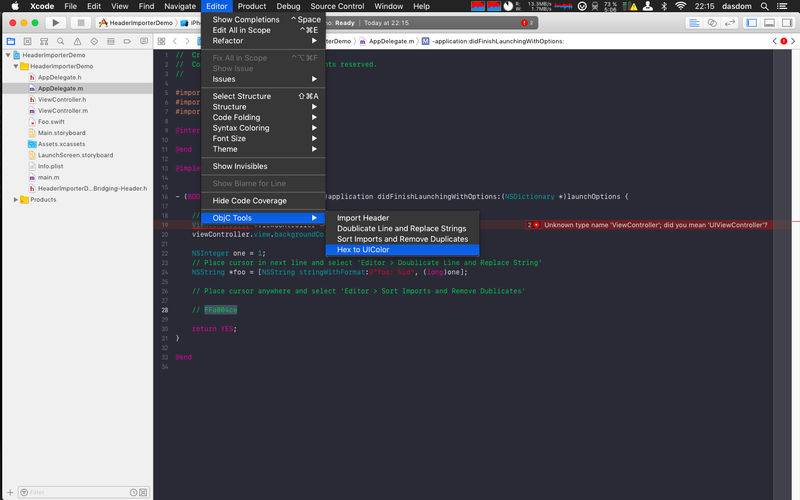This screenshot has height=500, width=800.
Task: Open the Report navigator icon
Action: click(144, 41)
